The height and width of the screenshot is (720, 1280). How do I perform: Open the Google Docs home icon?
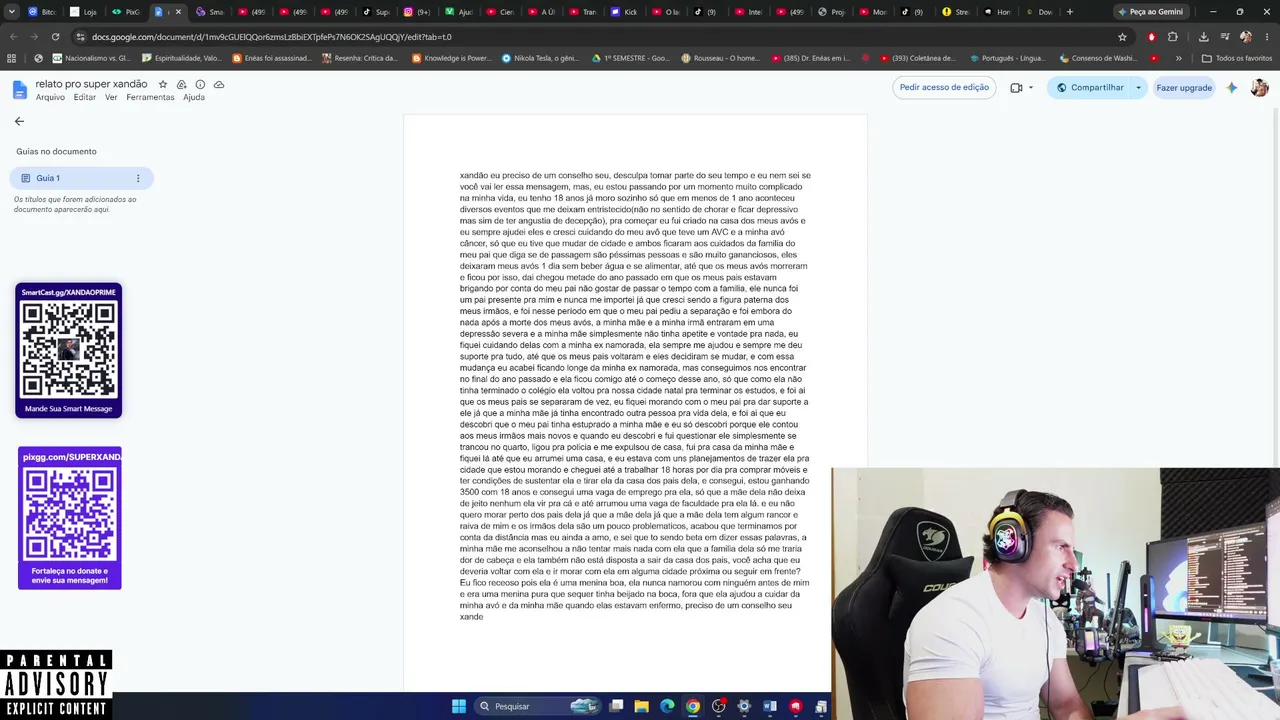(x=19, y=90)
